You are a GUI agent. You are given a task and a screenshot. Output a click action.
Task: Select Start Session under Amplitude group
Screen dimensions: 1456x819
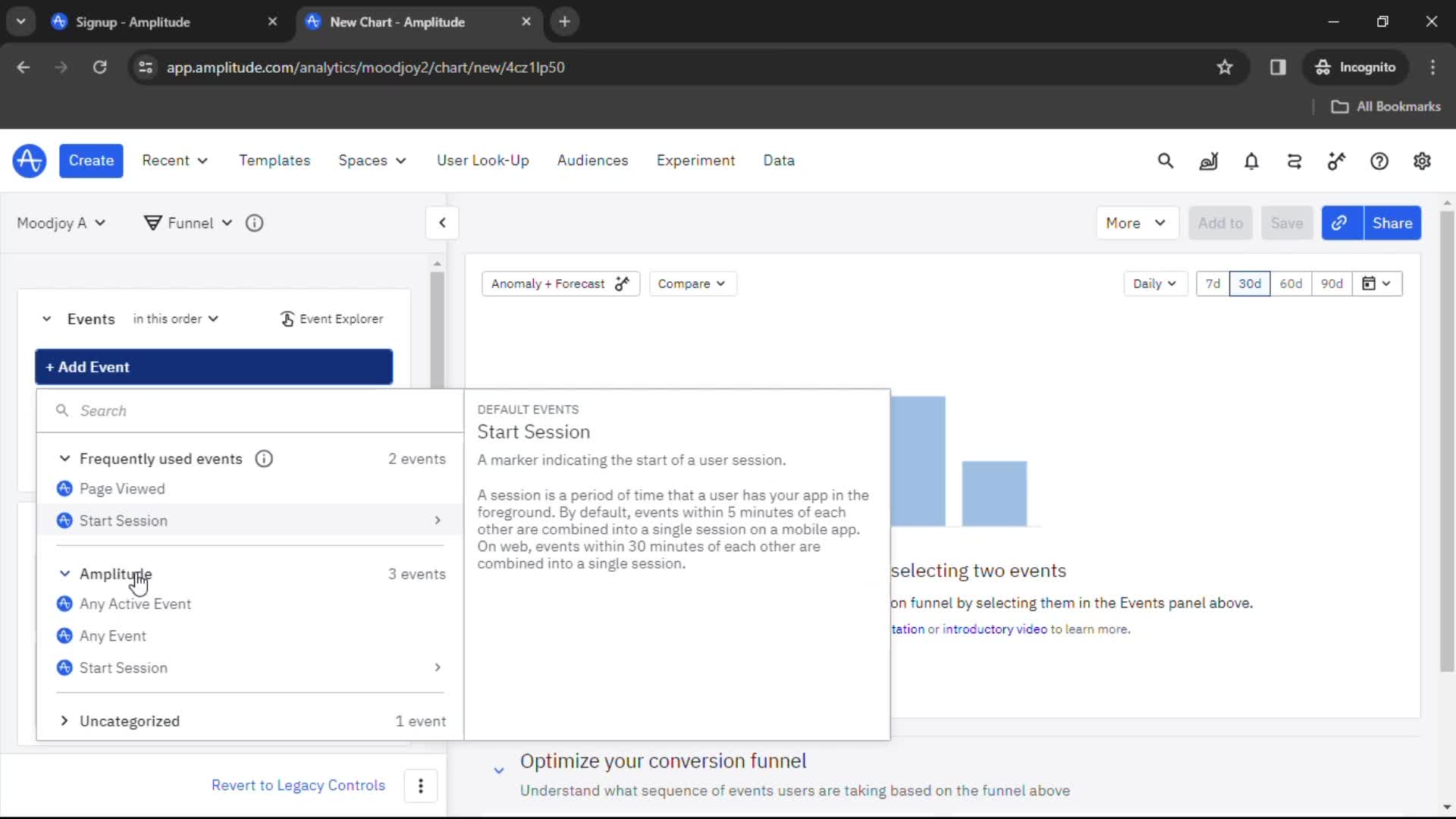[x=250, y=668]
